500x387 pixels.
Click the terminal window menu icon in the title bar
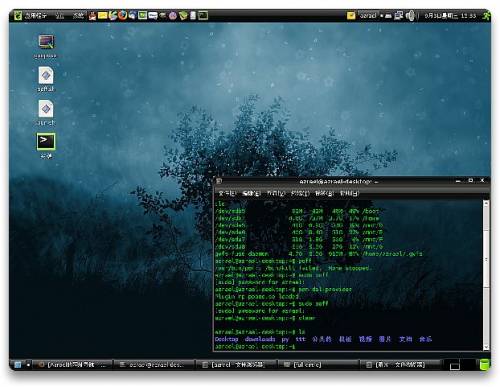click(219, 181)
